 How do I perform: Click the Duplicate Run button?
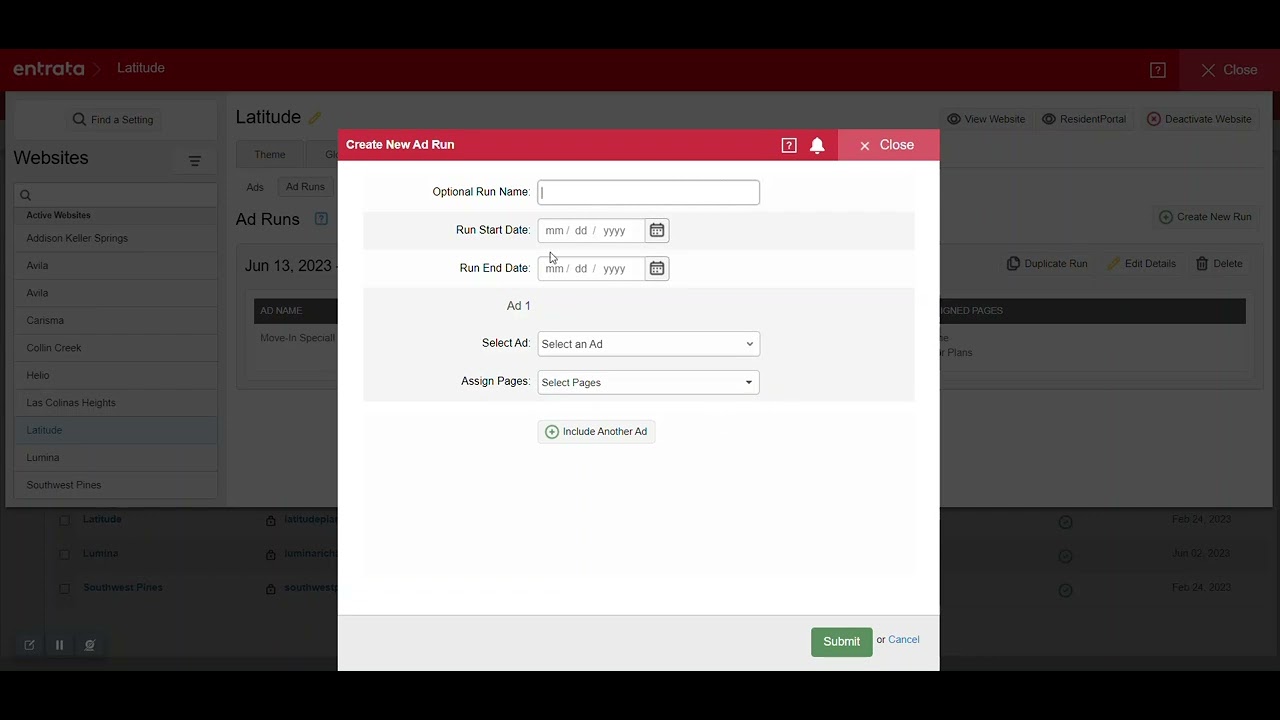point(1047,263)
